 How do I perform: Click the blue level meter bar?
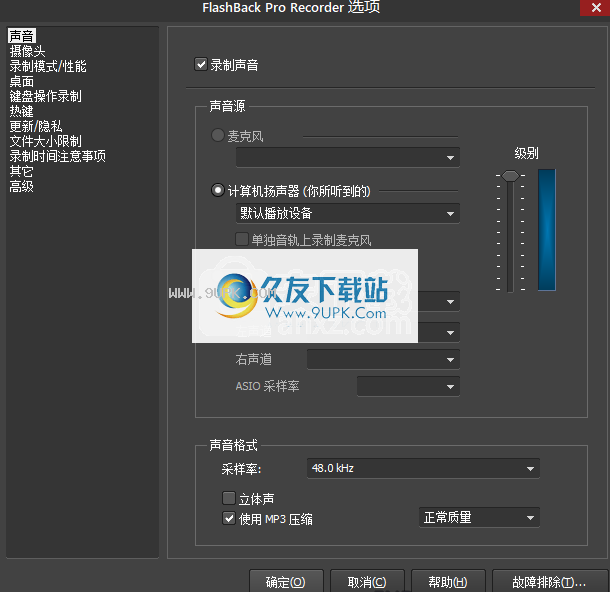(x=547, y=230)
